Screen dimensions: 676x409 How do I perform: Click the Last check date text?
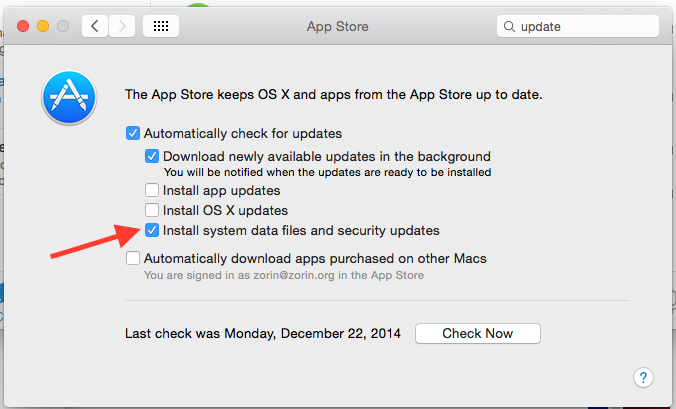point(263,334)
